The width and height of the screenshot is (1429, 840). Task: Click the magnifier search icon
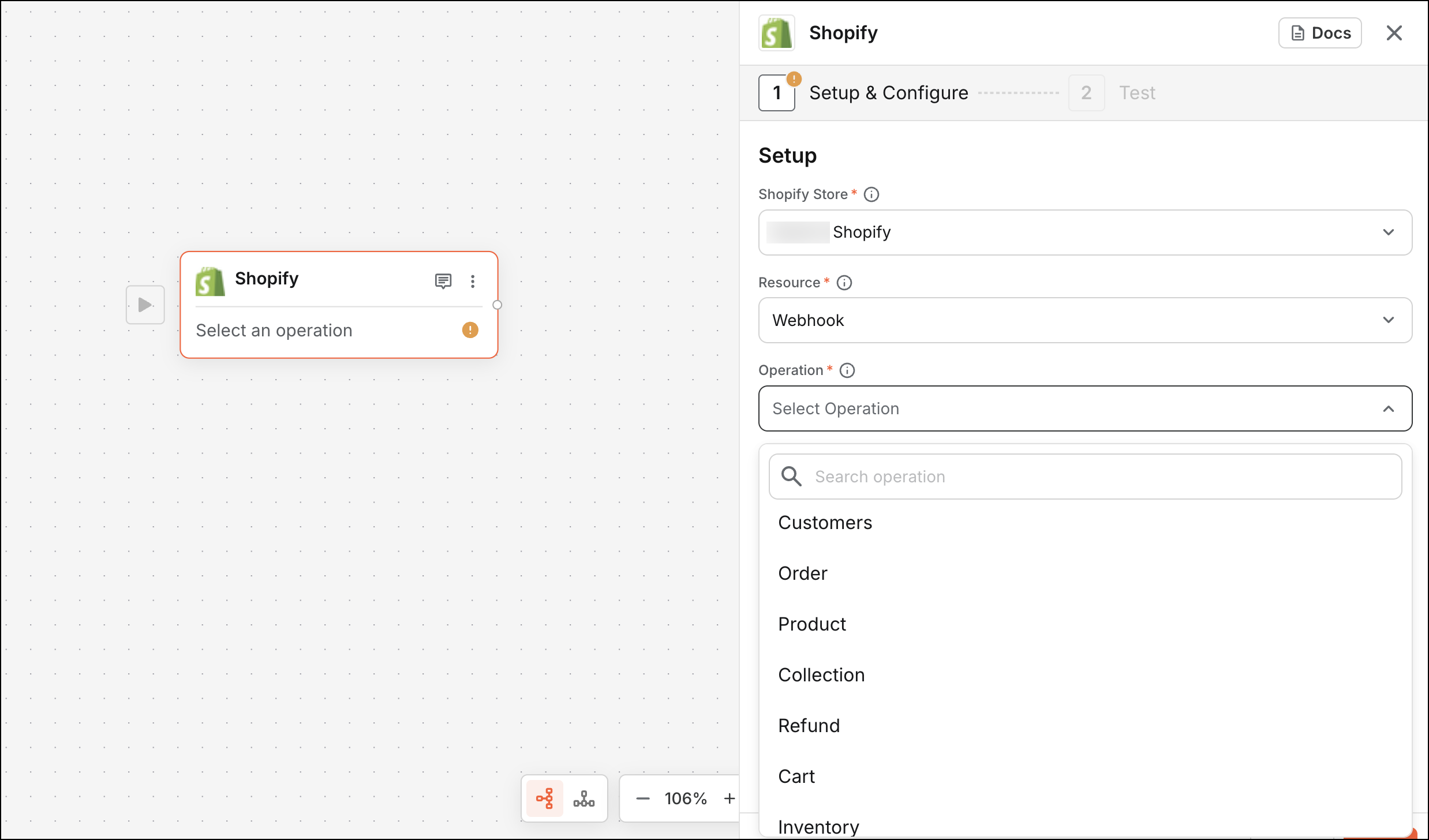coord(791,477)
